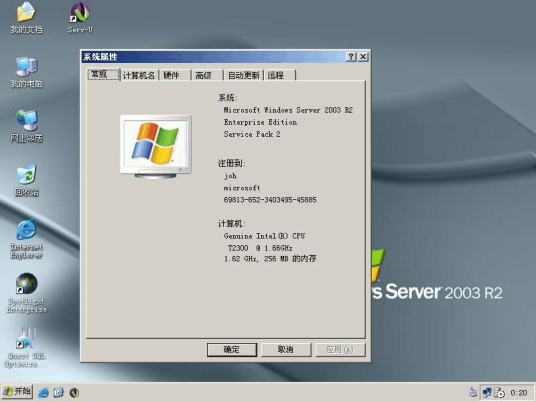Click the 1.62 GHz, 256 MB memory line

[x=270, y=259]
